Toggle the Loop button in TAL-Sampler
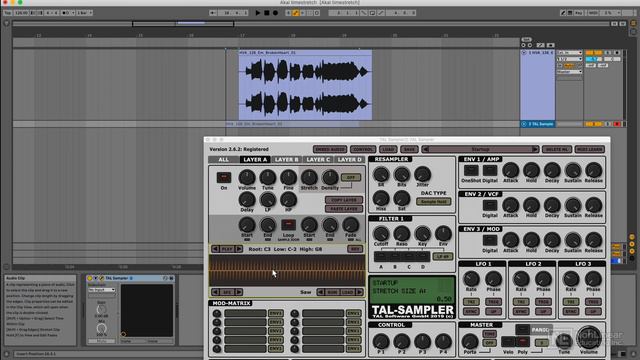This screenshot has height=360, width=640. [x=288, y=225]
